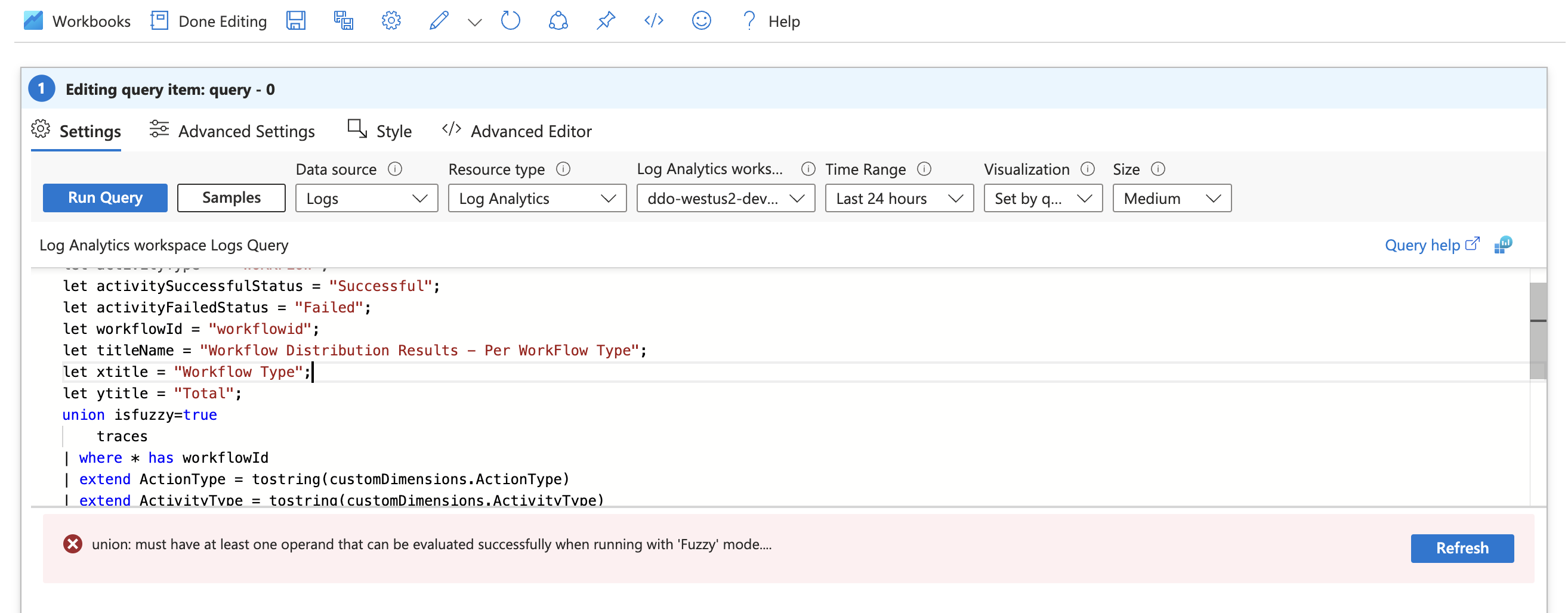This screenshot has height=613, width=1568.
Task: Click the Share workbook icon
Action: click(558, 21)
